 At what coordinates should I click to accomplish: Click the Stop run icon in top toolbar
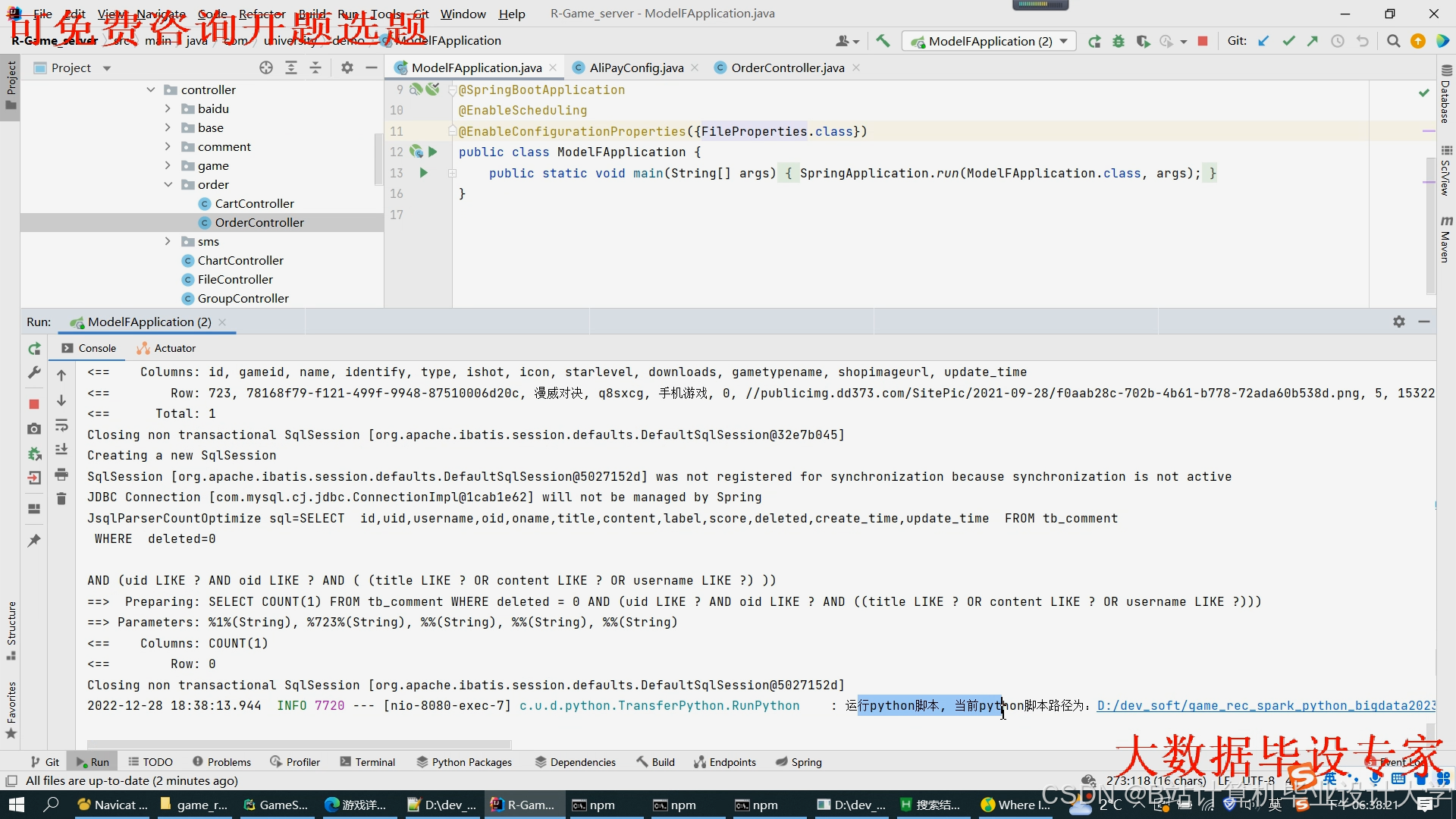click(x=1203, y=41)
